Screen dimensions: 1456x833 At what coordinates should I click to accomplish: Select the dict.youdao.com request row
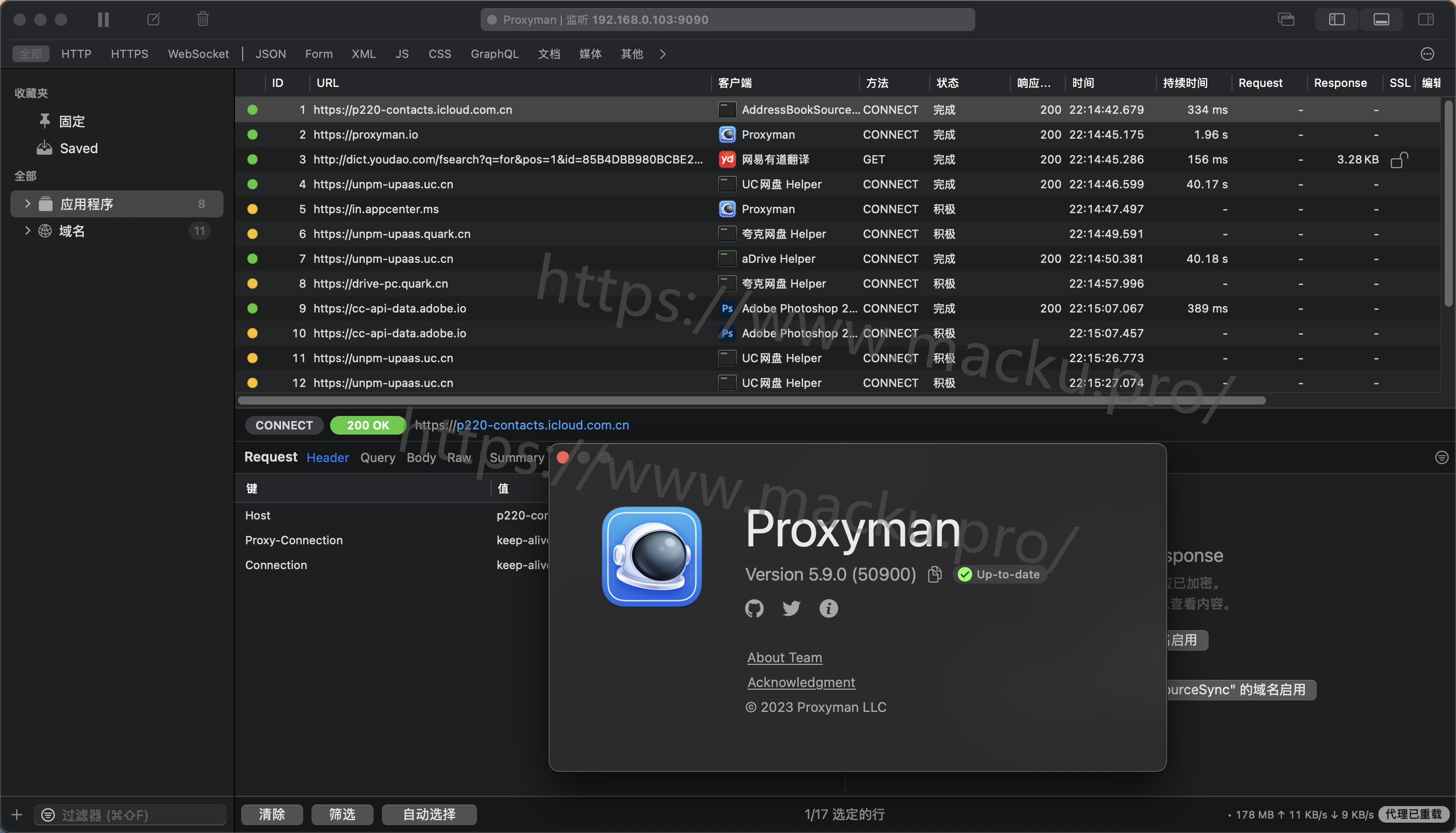(x=838, y=159)
